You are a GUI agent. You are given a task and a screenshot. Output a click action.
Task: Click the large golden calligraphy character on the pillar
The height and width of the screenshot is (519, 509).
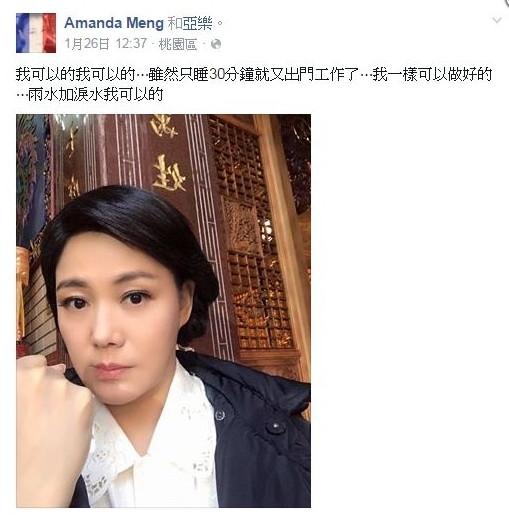[x=169, y=174]
